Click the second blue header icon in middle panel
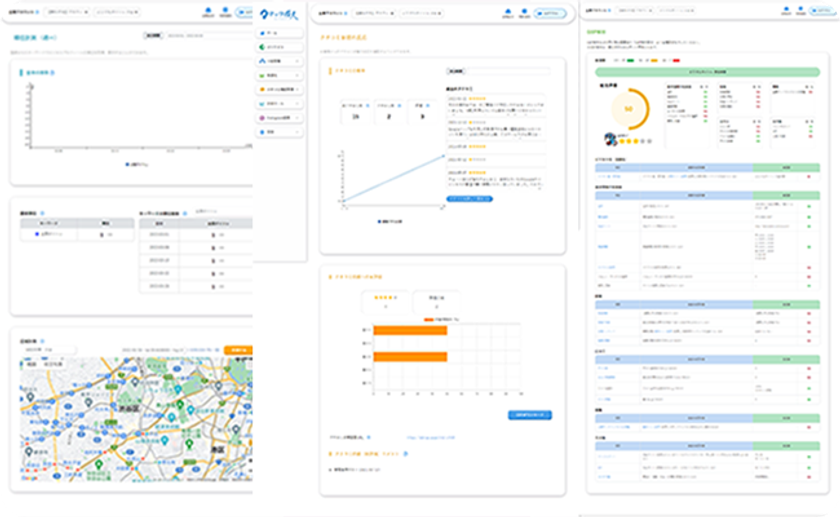 [524, 13]
